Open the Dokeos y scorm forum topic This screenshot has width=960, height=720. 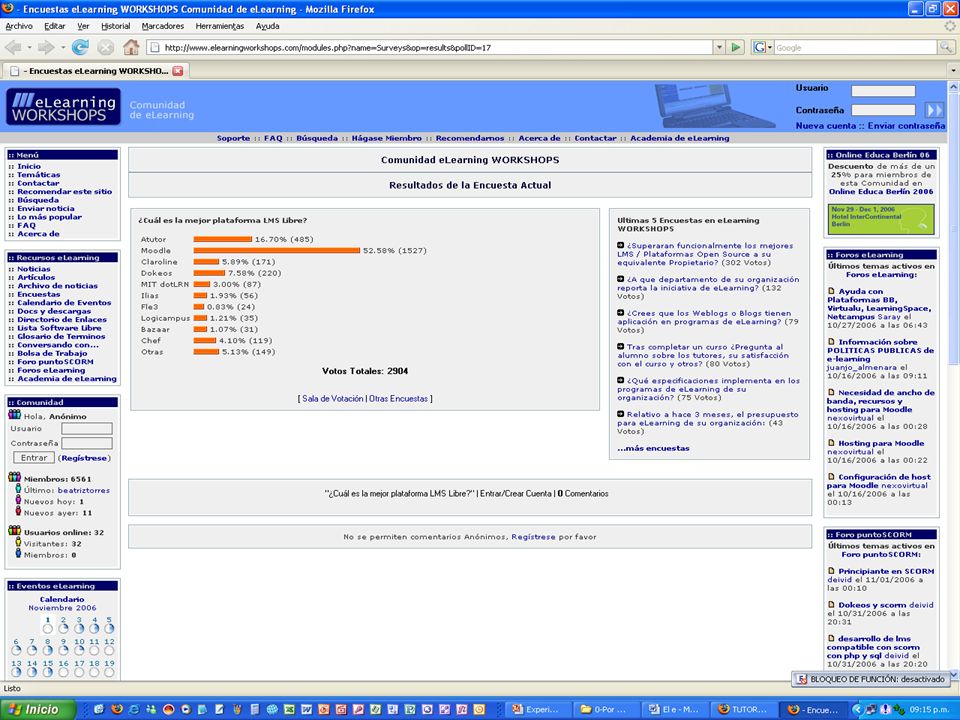(872, 605)
